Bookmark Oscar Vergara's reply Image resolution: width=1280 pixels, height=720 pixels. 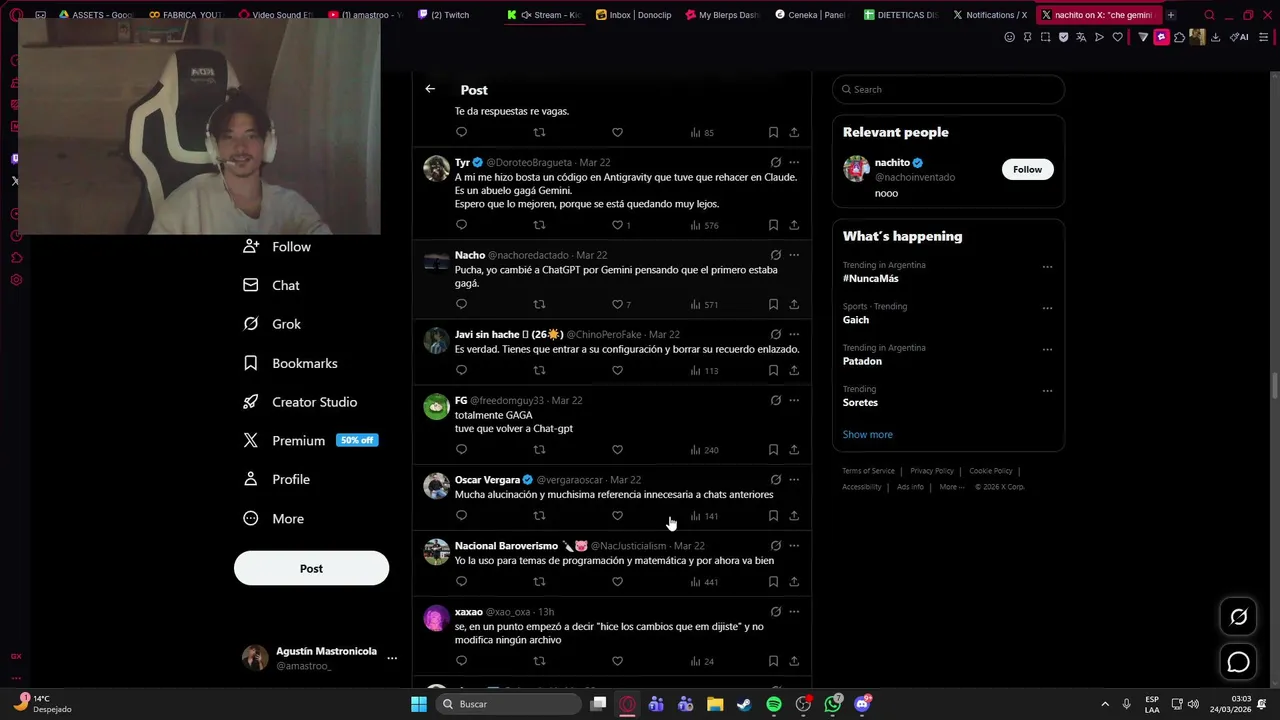click(773, 516)
